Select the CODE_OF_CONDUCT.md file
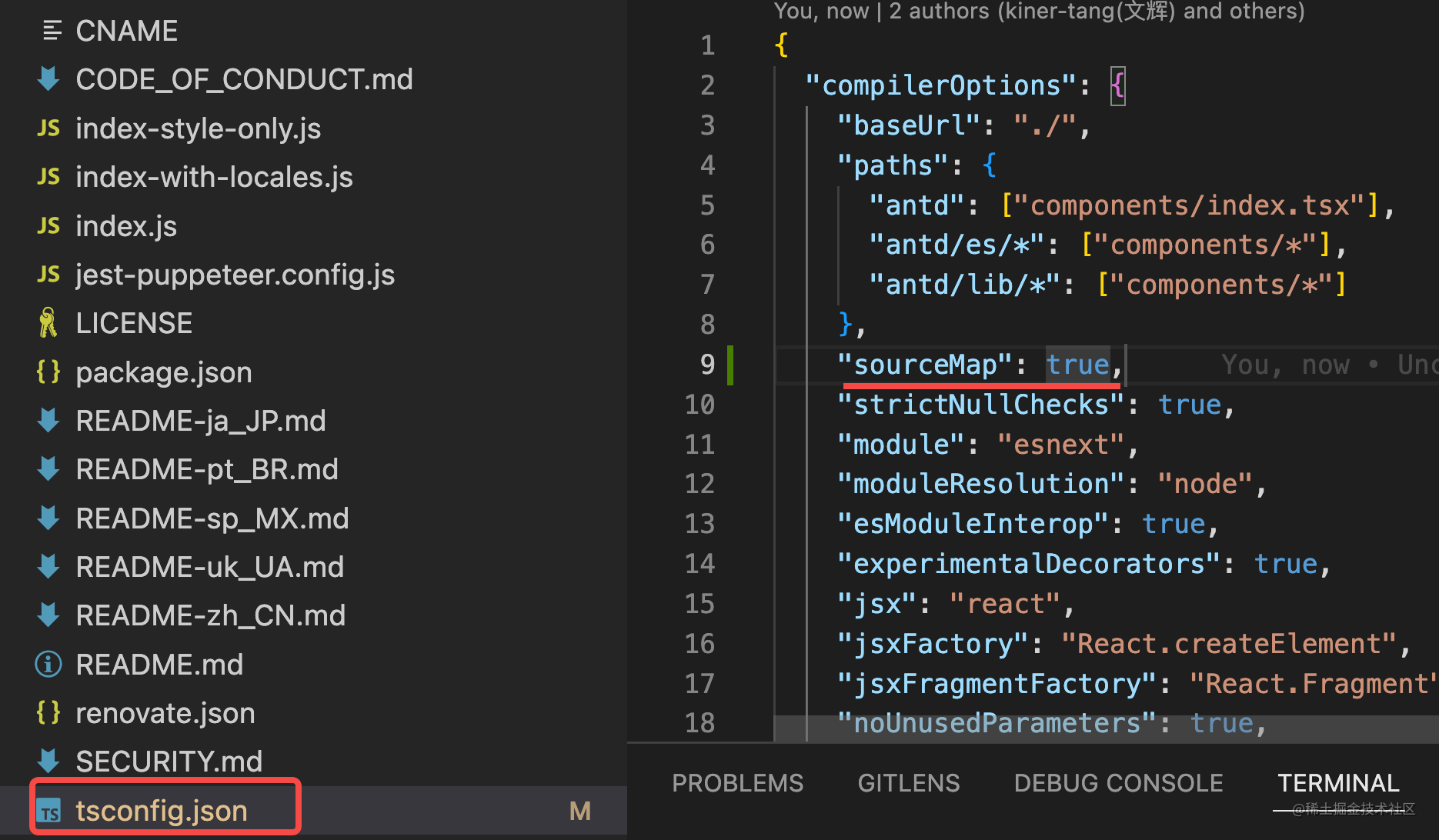The width and height of the screenshot is (1439, 840). click(244, 79)
